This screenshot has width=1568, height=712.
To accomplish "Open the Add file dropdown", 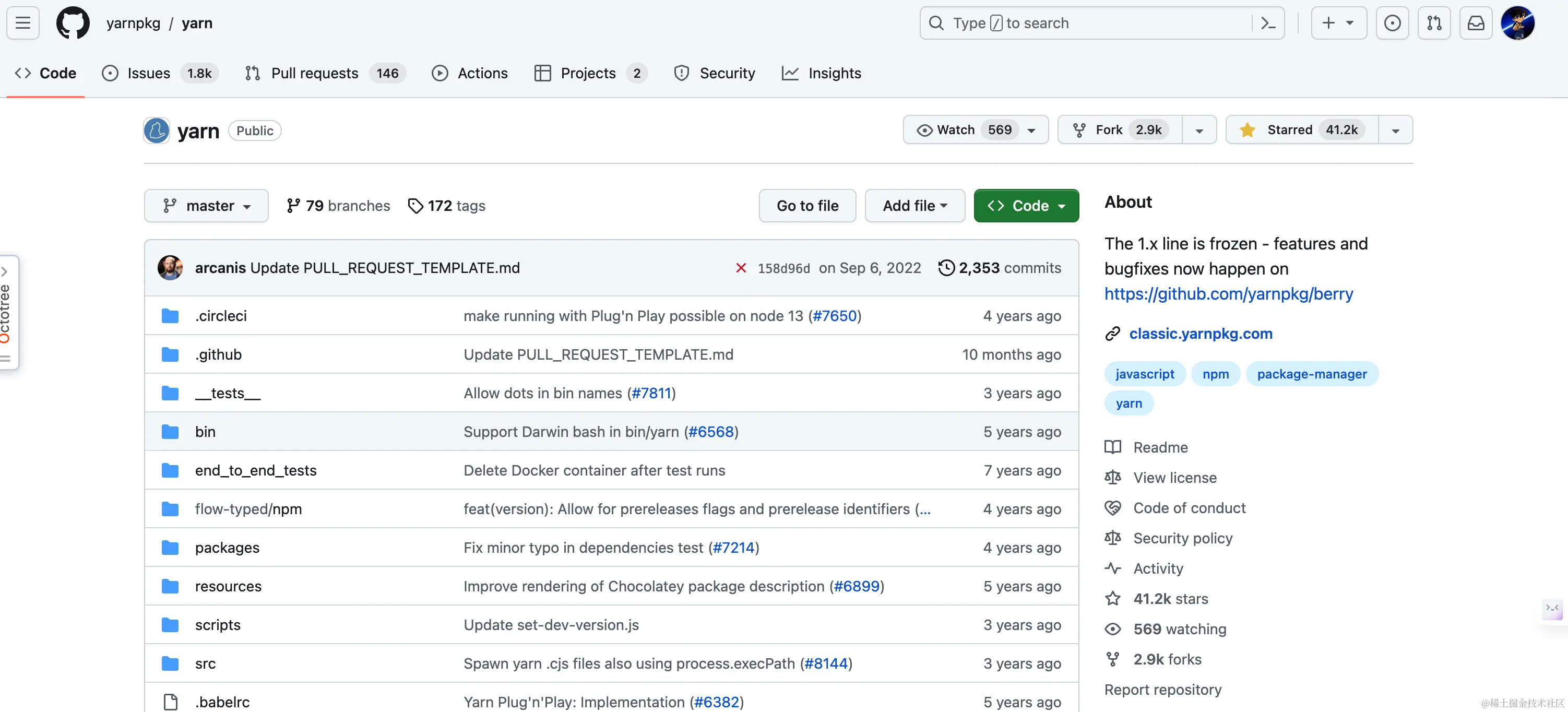I will pyautogui.click(x=914, y=206).
